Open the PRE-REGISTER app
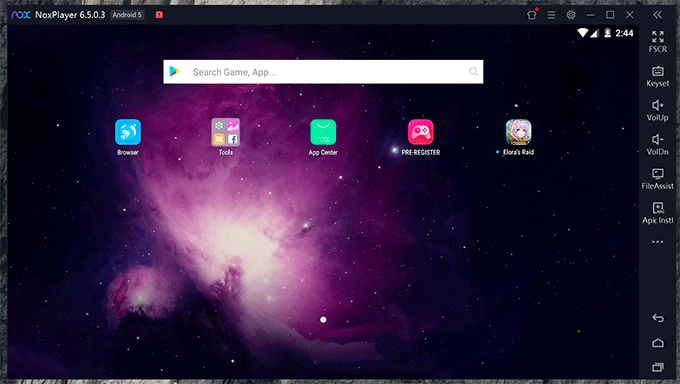This screenshot has width=680, height=384. (x=421, y=132)
